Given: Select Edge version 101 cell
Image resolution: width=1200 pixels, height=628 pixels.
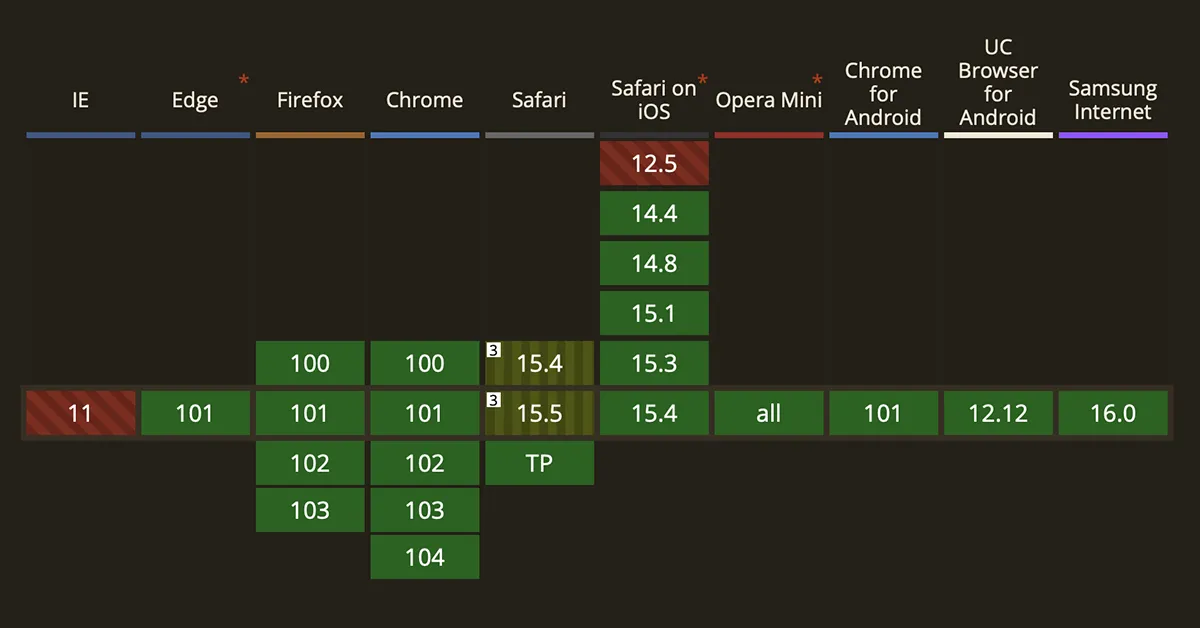Looking at the screenshot, I should tap(195, 413).
